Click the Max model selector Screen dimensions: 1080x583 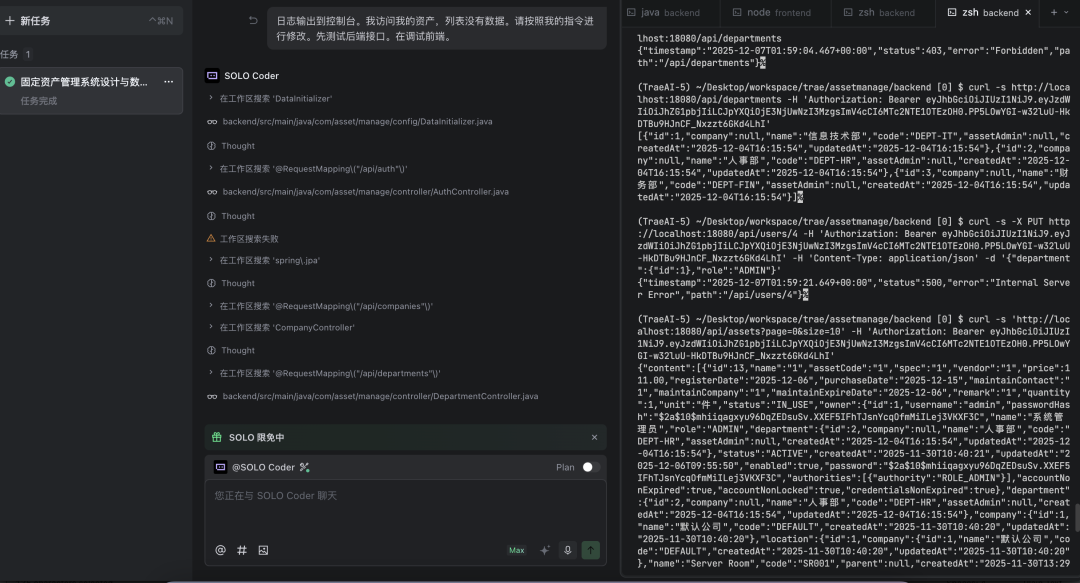coord(517,550)
